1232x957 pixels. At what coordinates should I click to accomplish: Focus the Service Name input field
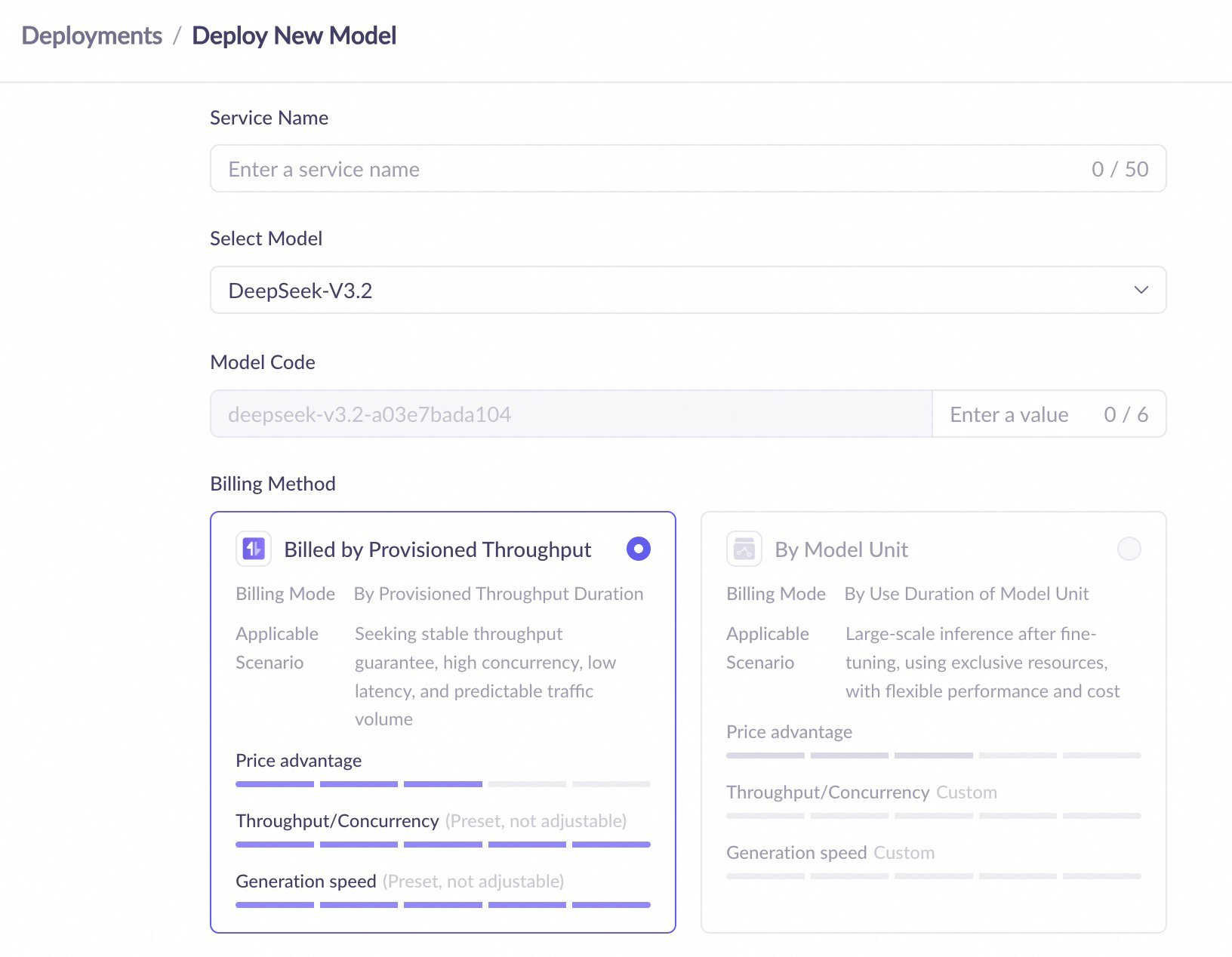[688, 168]
